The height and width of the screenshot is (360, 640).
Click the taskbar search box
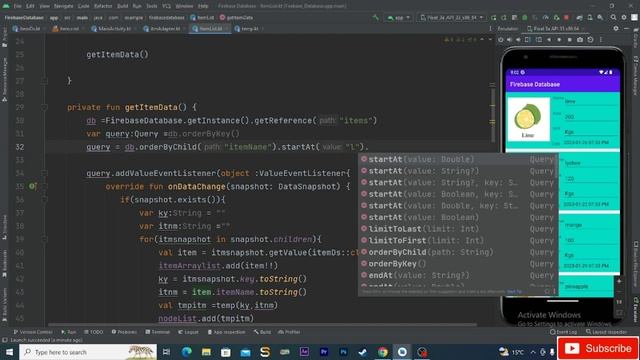tap(88, 352)
